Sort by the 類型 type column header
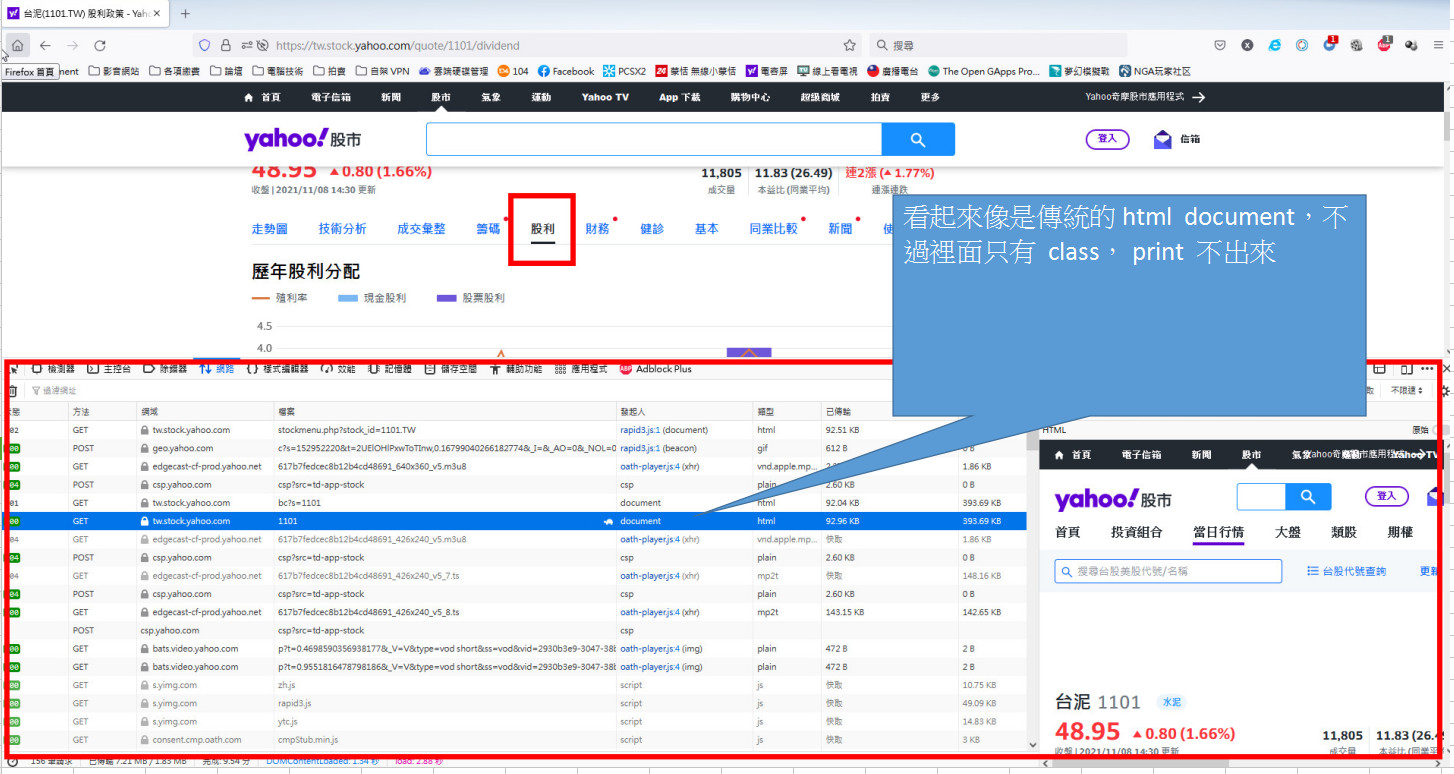Image resolution: width=1454 pixels, height=774 pixels. pos(787,411)
